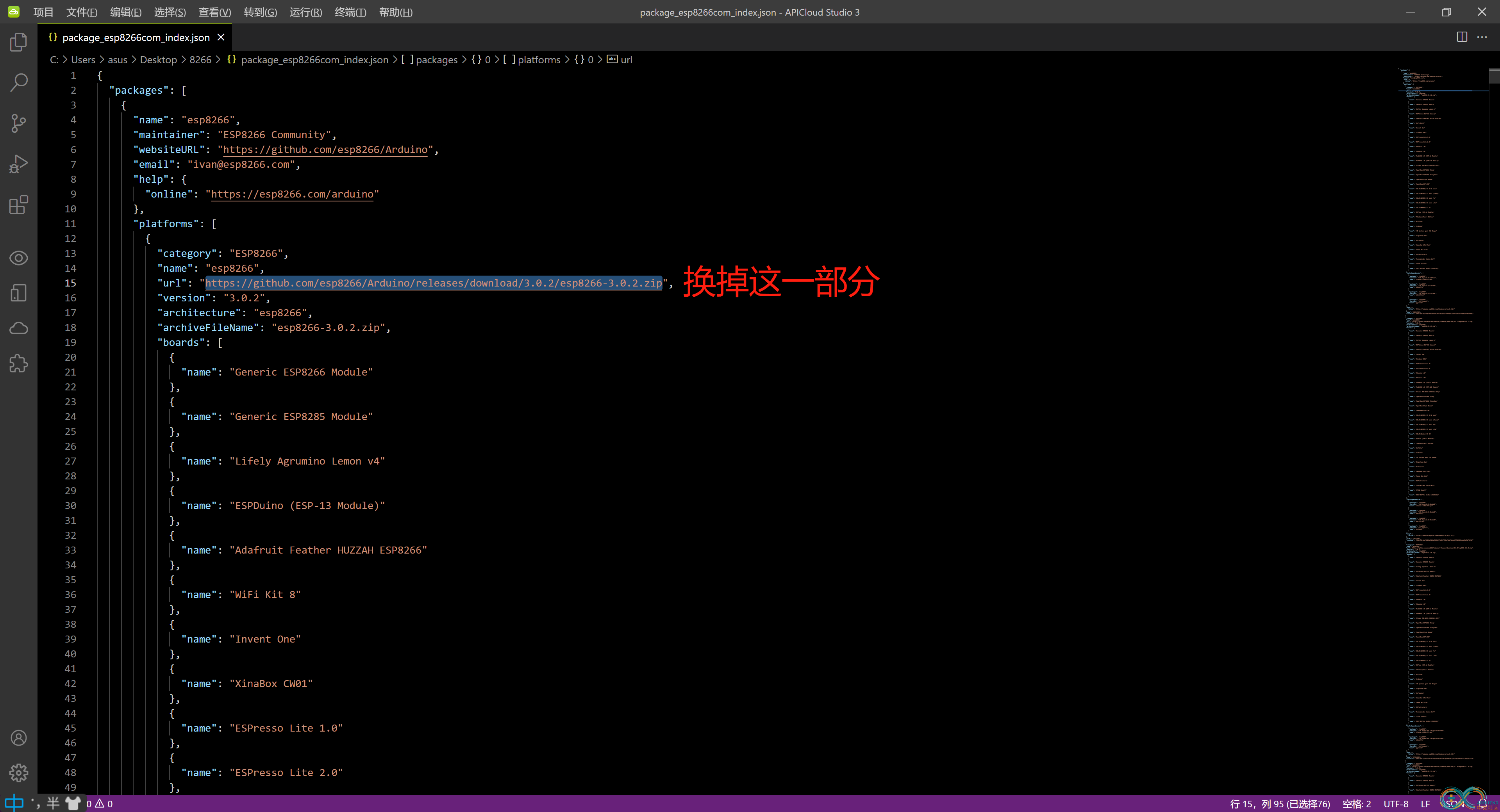
Task: Open the 运行(R) menu
Action: click(306, 12)
